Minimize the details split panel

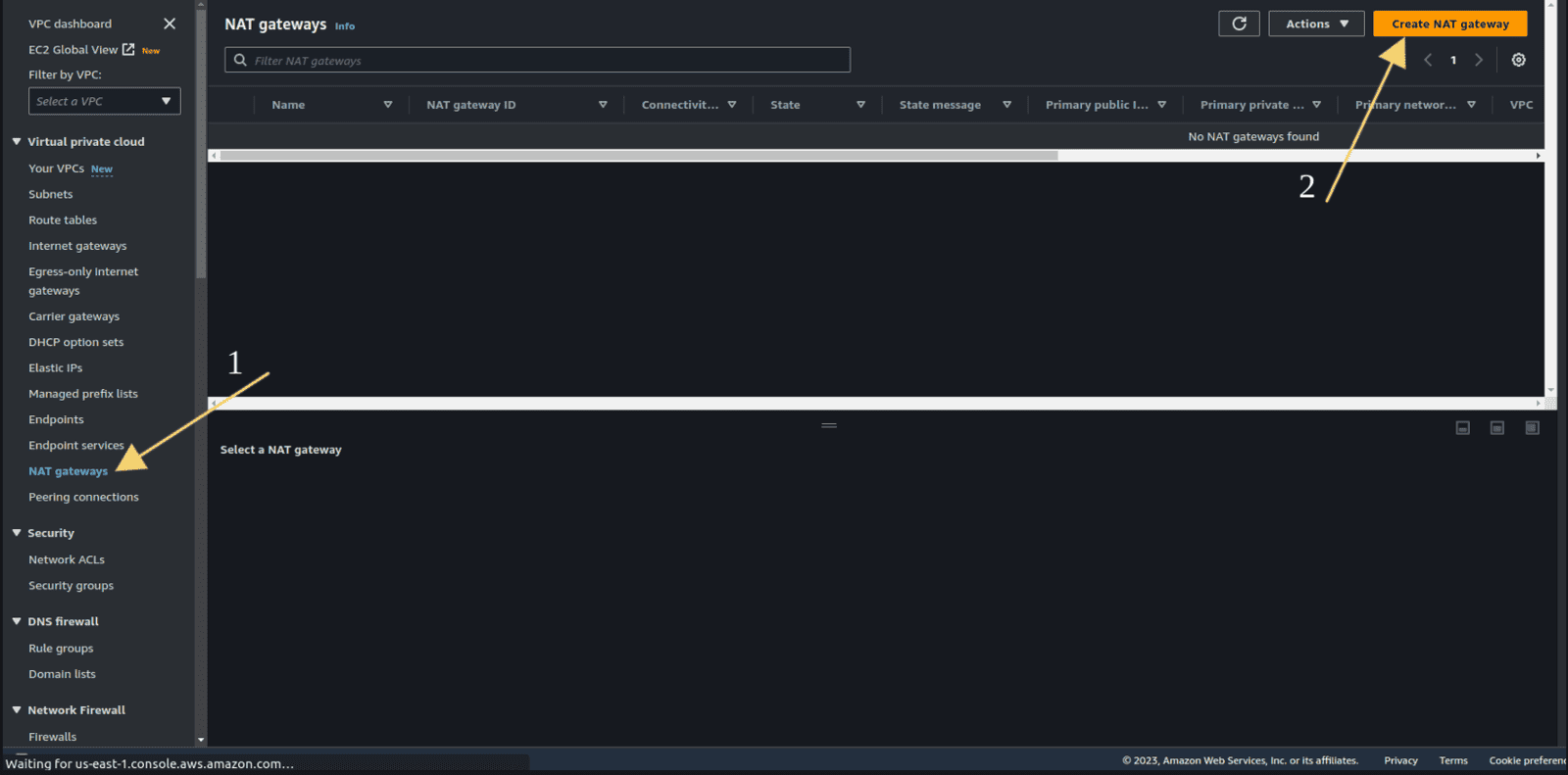(x=1462, y=428)
